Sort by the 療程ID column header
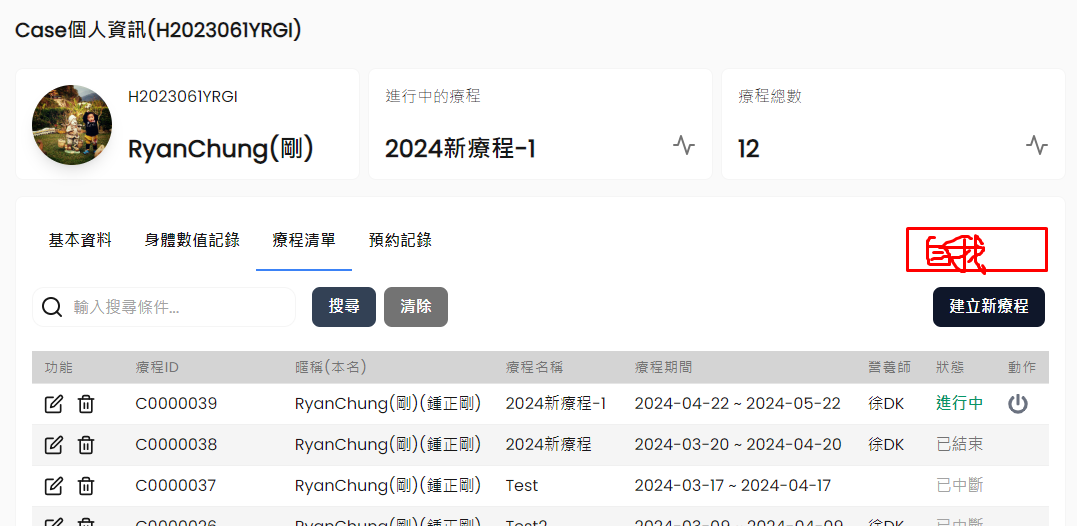Image resolution: width=1077 pixels, height=526 pixels. pyautogui.click(x=157, y=367)
